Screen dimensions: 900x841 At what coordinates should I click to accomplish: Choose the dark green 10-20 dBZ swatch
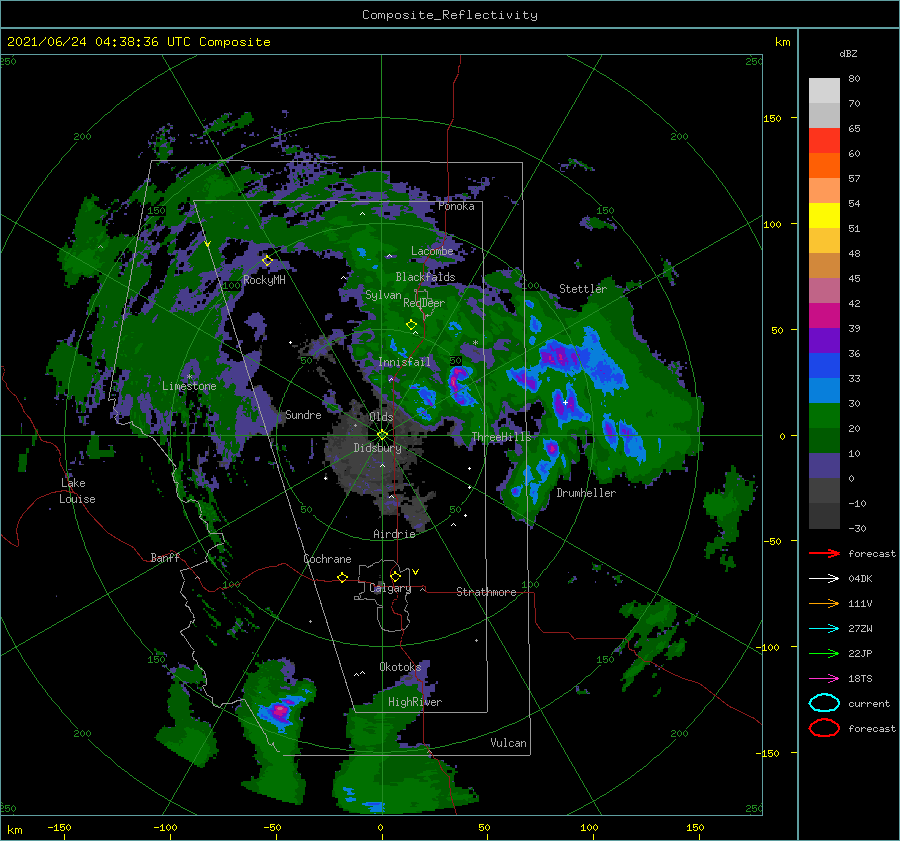(824, 440)
